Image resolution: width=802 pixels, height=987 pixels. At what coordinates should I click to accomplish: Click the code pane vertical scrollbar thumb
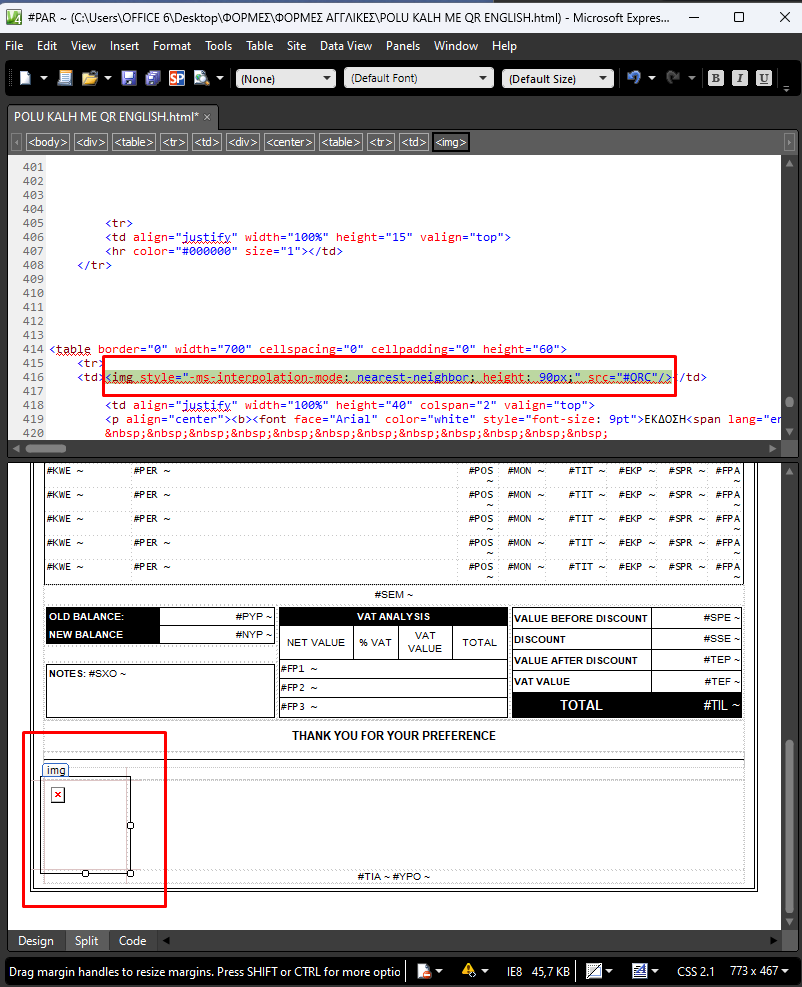pos(789,402)
